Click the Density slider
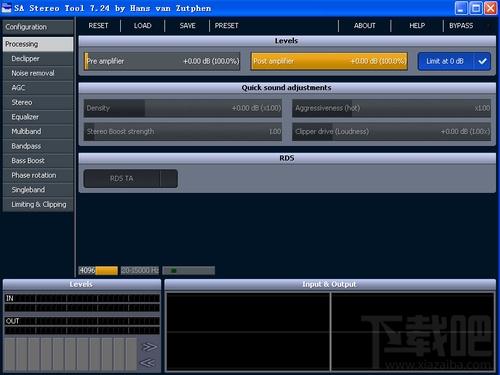This screenshot has height=375, width=500. click(183, 108)
